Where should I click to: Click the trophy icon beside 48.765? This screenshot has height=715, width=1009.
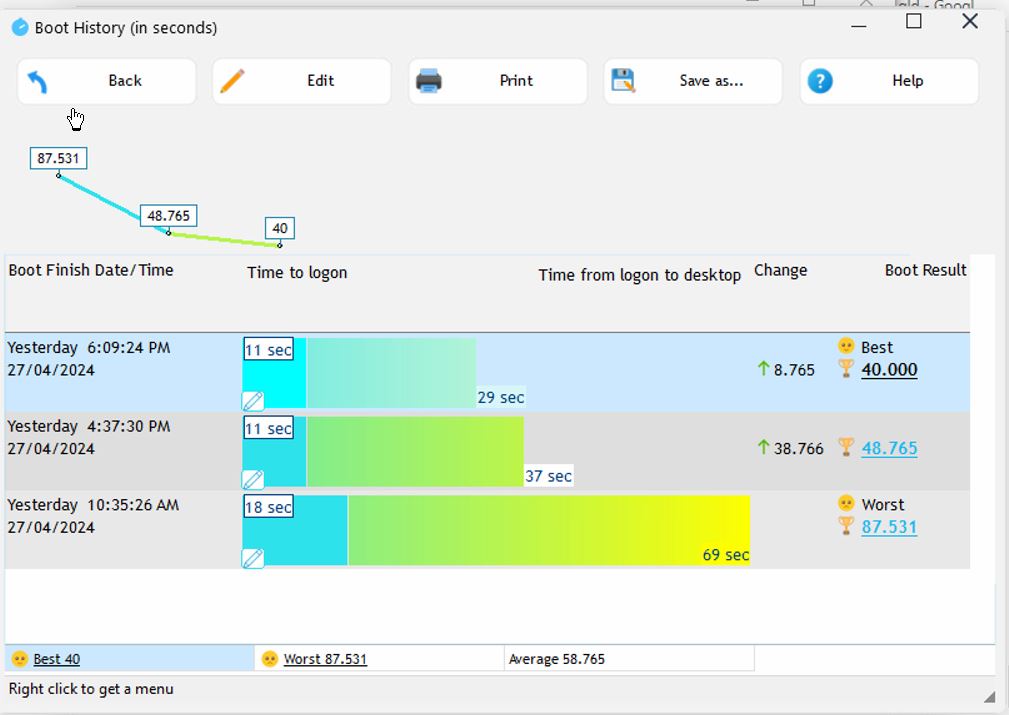(x=846, y=447)
